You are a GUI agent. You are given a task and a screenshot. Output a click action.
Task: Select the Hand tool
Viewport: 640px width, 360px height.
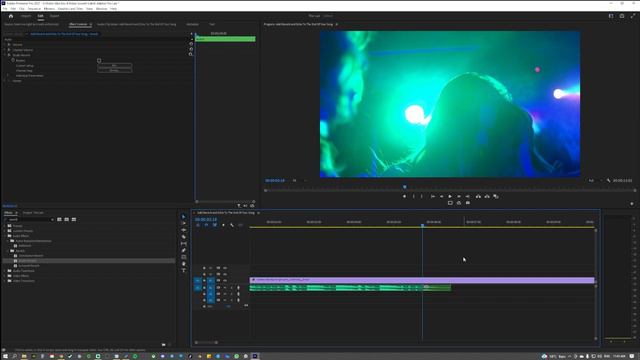point(184,264)
